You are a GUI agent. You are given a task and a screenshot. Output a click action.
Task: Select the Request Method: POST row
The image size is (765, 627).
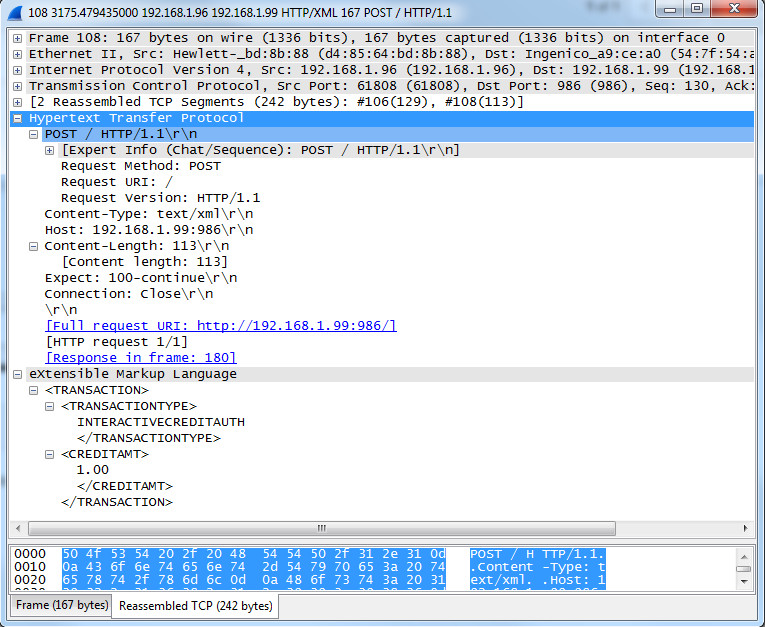(141, 166)
